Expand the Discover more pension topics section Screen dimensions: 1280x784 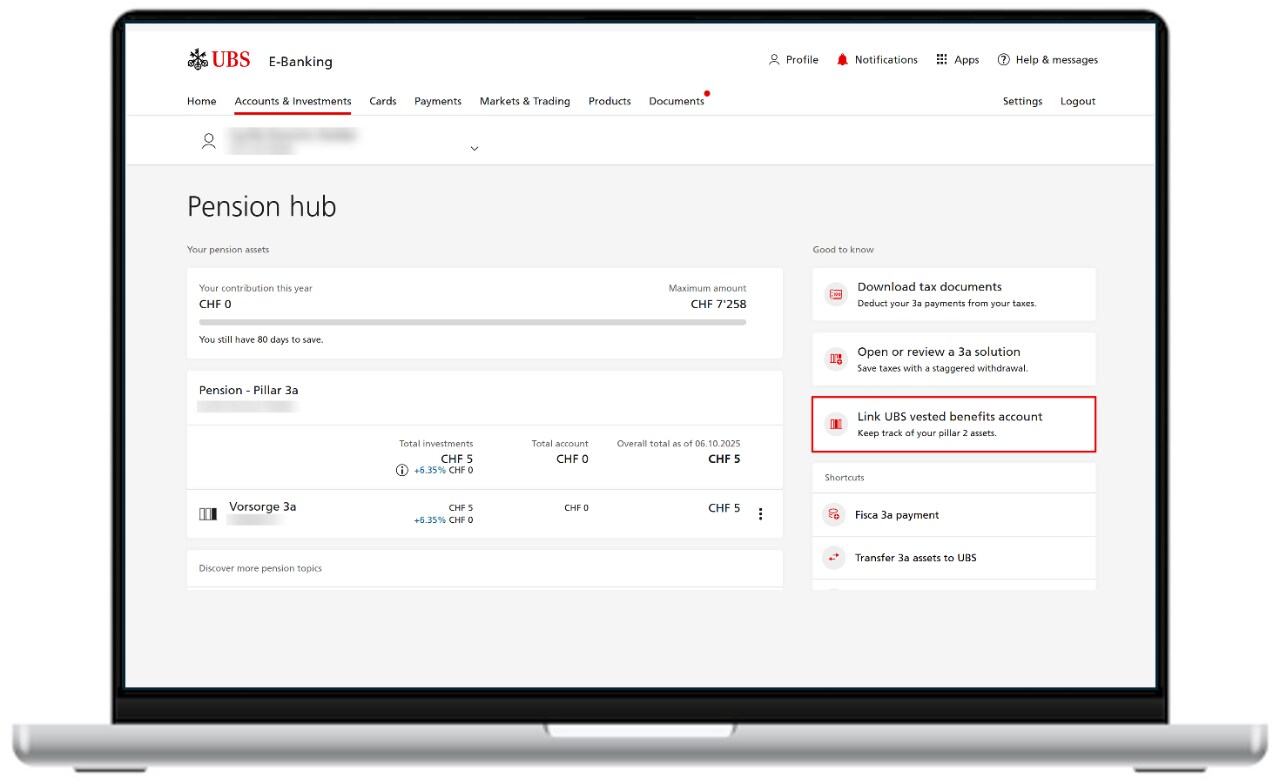click(484, 568)
